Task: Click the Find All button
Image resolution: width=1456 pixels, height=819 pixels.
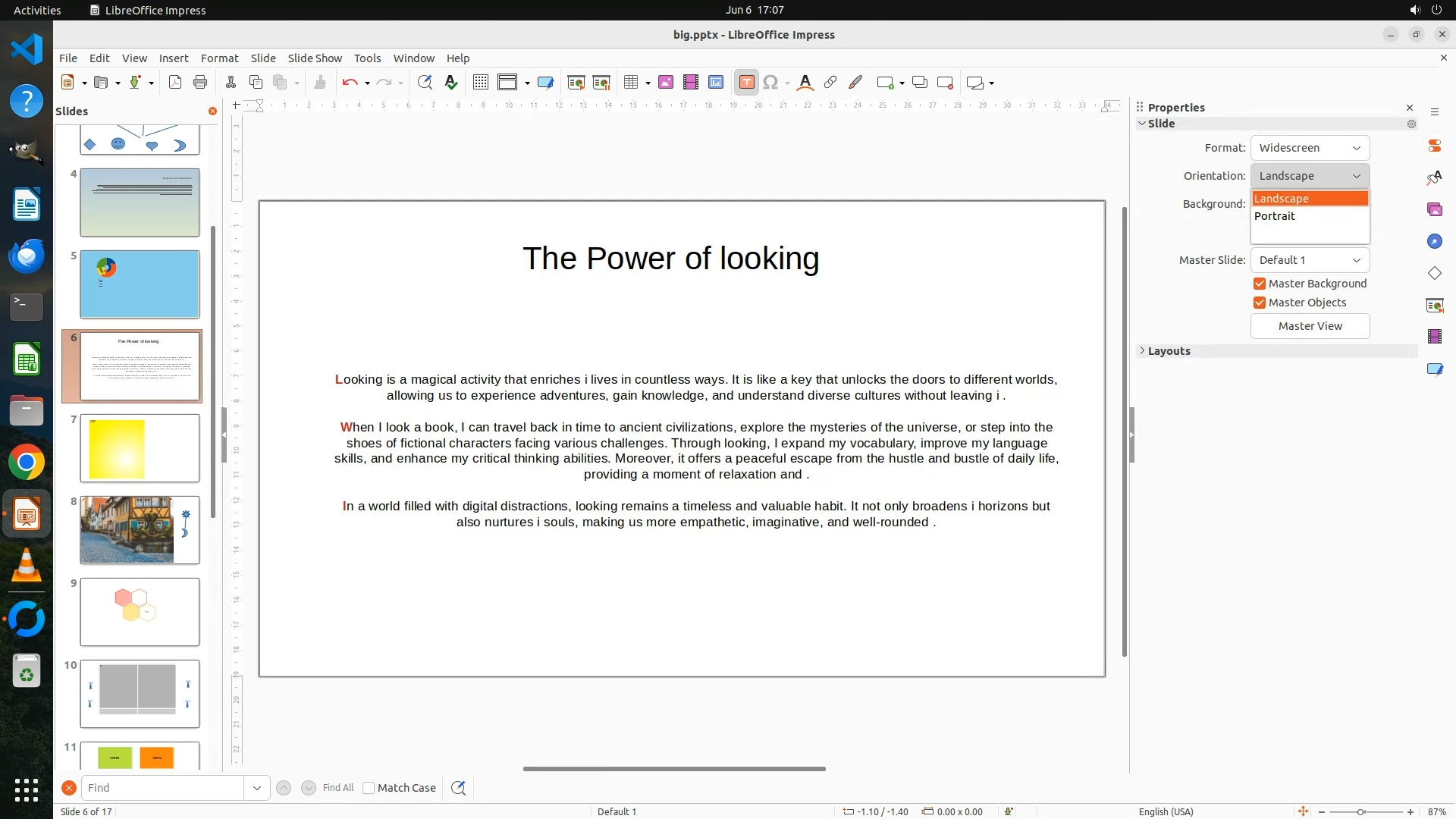Action: tap(337, 788)
